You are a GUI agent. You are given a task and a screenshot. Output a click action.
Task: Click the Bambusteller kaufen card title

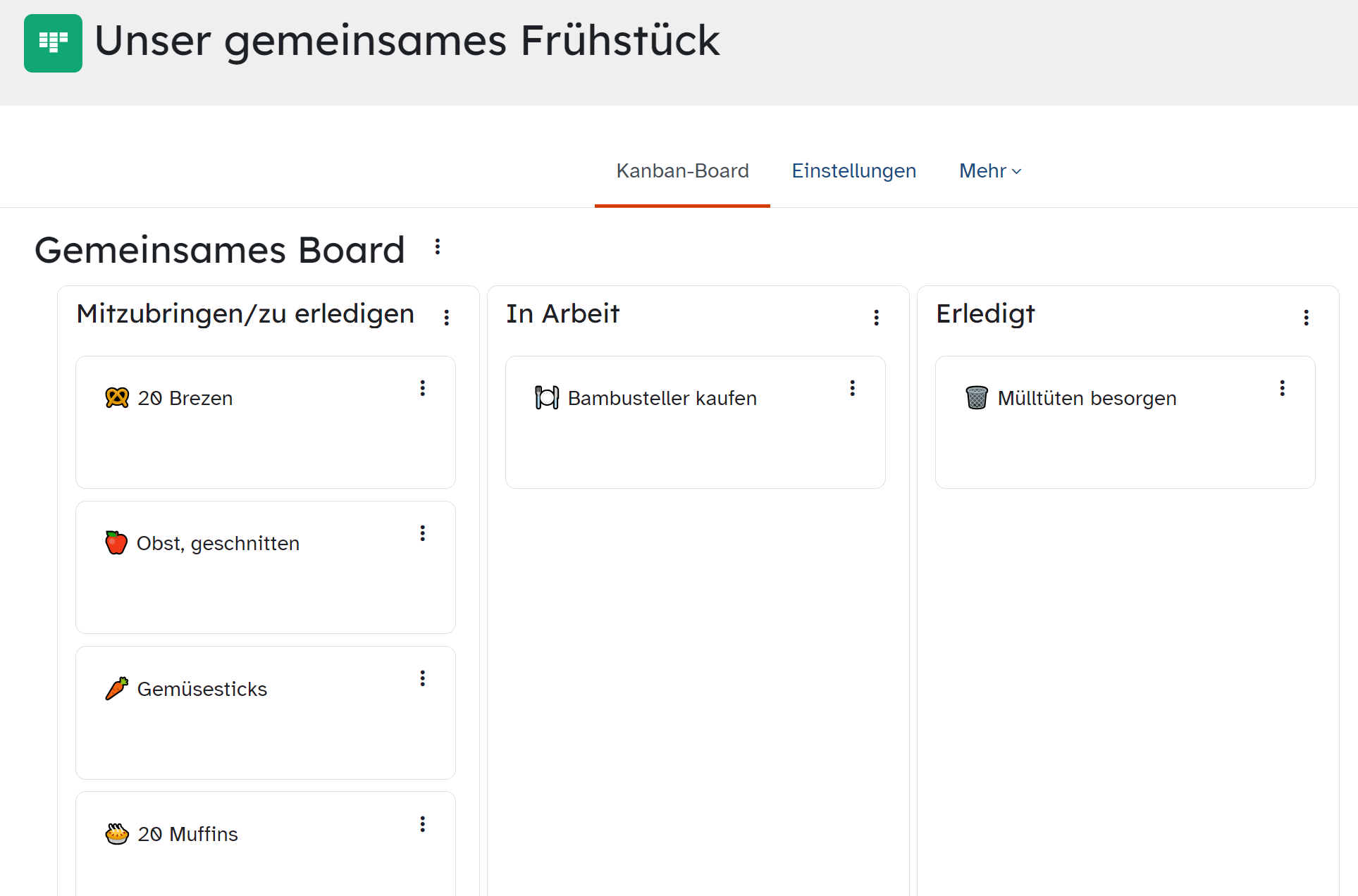point(662,399)
